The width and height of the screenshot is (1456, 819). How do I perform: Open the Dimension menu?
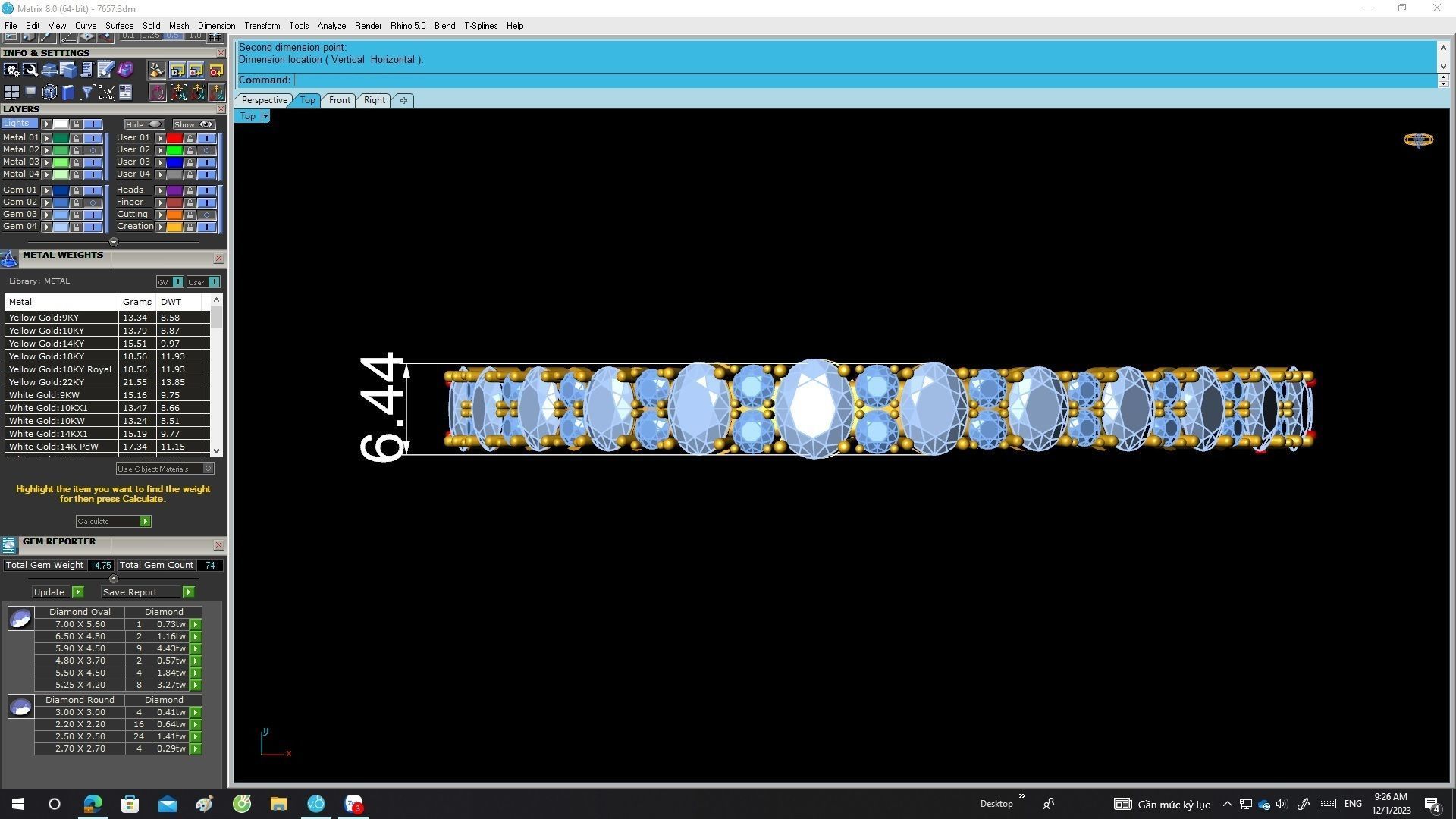pos(216,26)
